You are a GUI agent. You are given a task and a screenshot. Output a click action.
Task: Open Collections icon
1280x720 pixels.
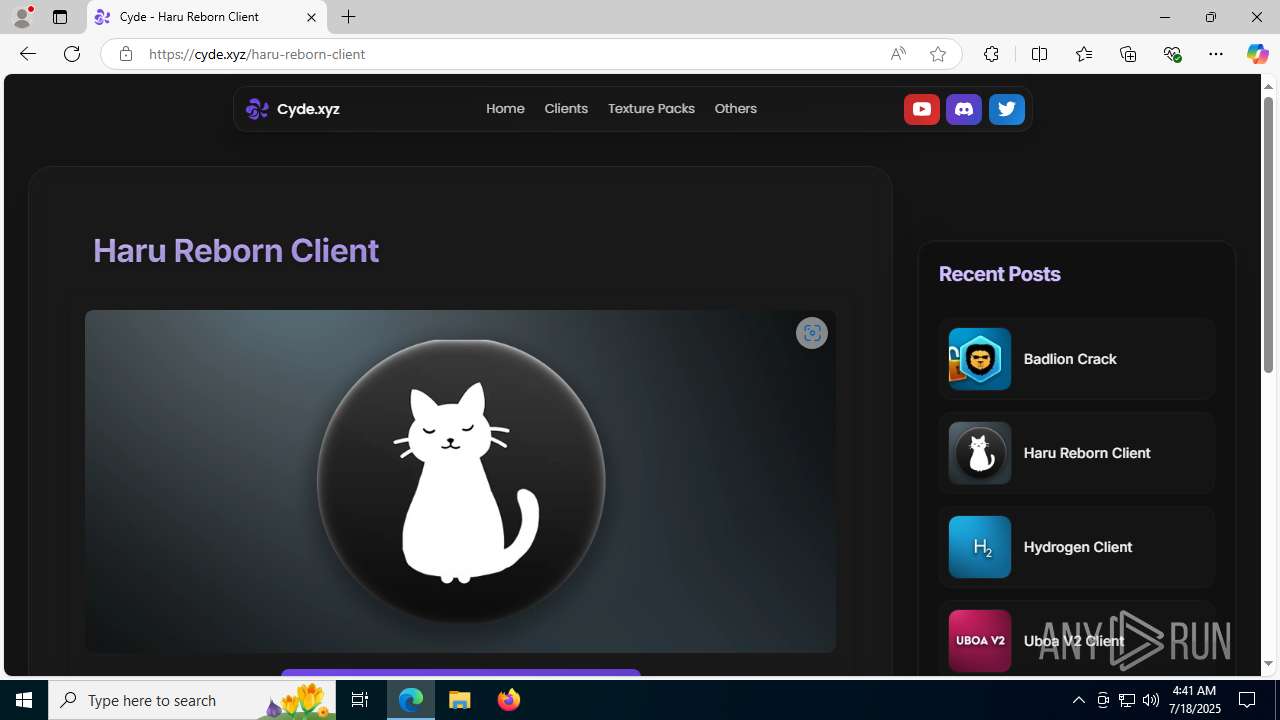pyautogui.click(x=1128, y=54)
